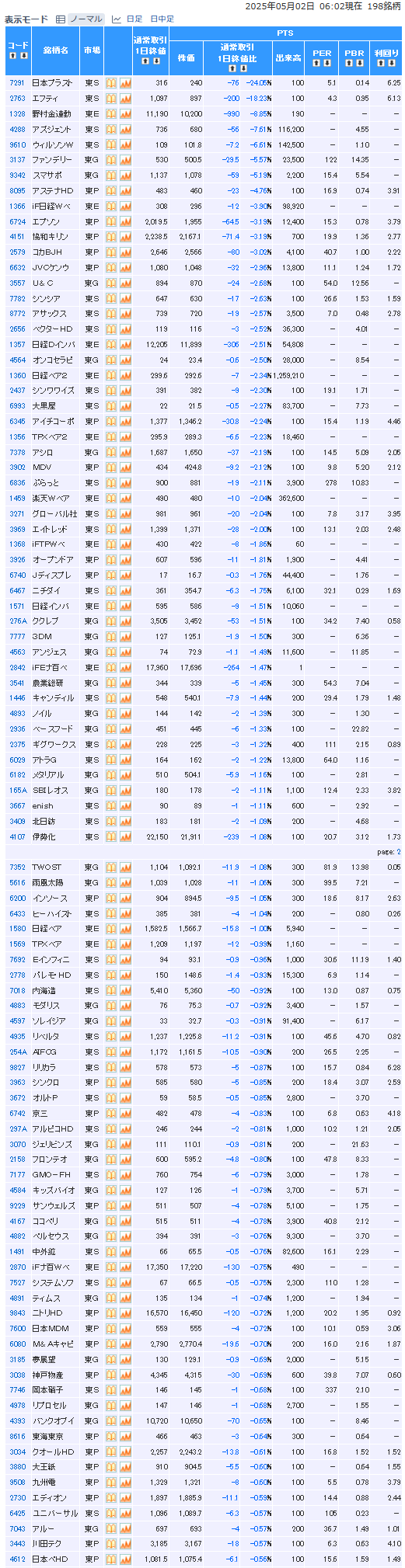Sort PBR column descending arrow
This screenshot has height=1568, width=405.
point(360,62)
